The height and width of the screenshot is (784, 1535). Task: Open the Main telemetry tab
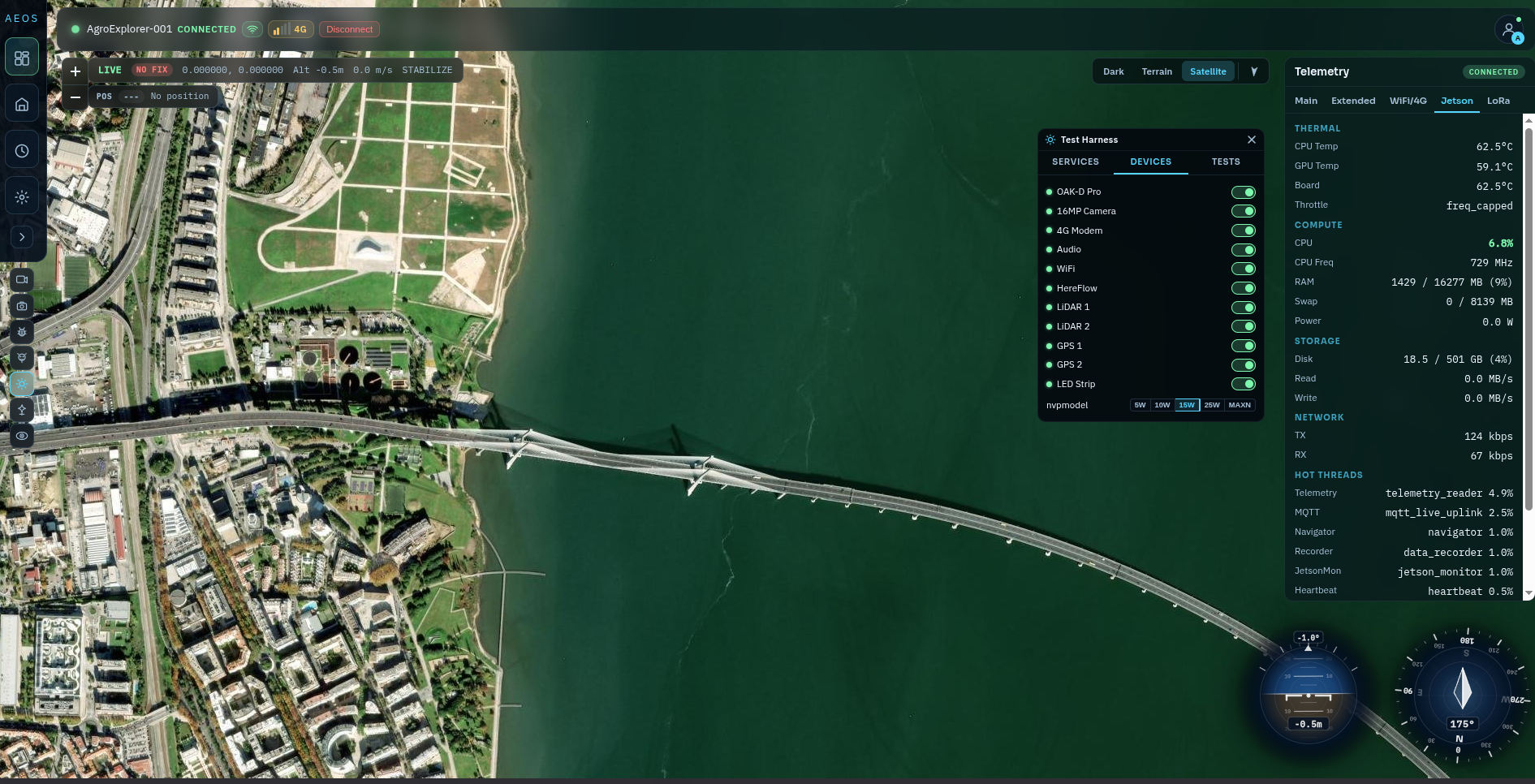(1305, 101)
